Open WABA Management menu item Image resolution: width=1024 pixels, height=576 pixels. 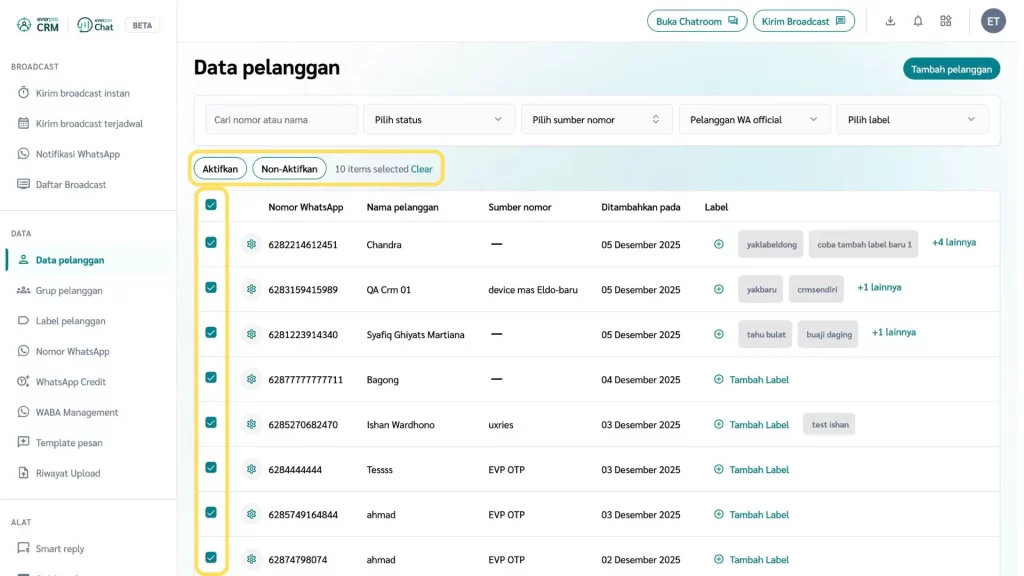76,412
